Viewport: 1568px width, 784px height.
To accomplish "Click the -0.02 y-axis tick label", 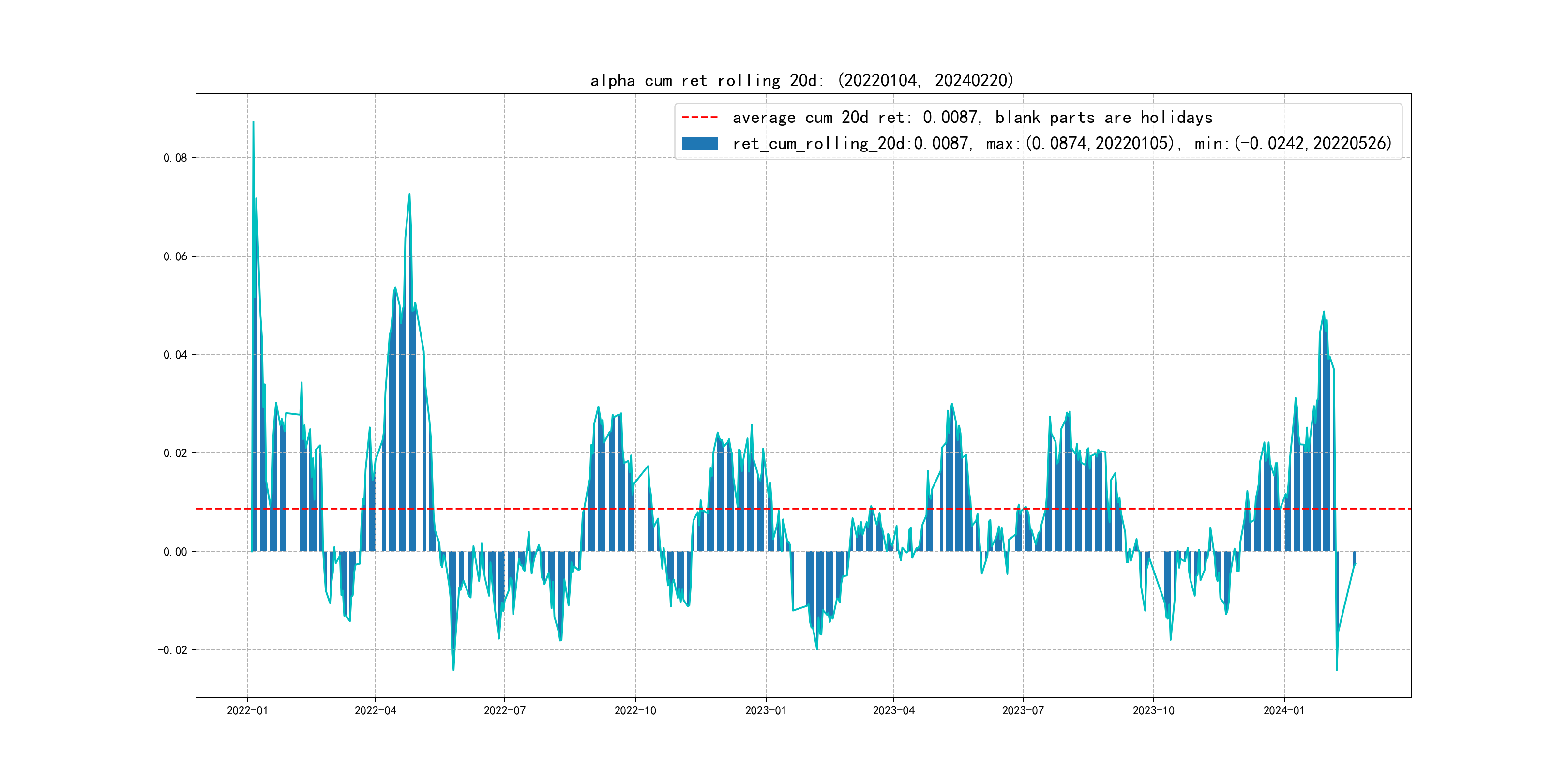I will 173,650.
